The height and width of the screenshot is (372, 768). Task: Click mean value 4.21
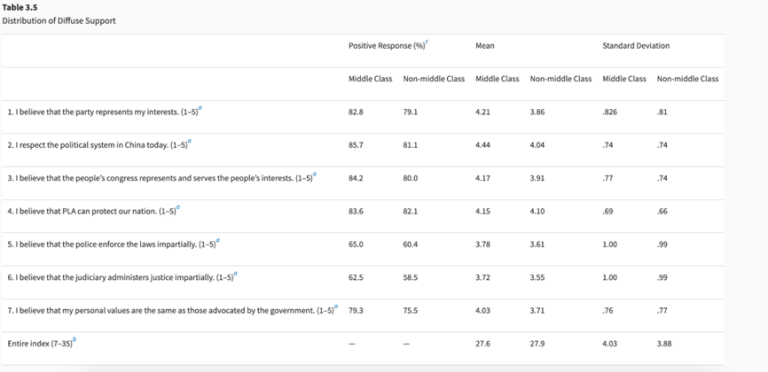[482, 112]
